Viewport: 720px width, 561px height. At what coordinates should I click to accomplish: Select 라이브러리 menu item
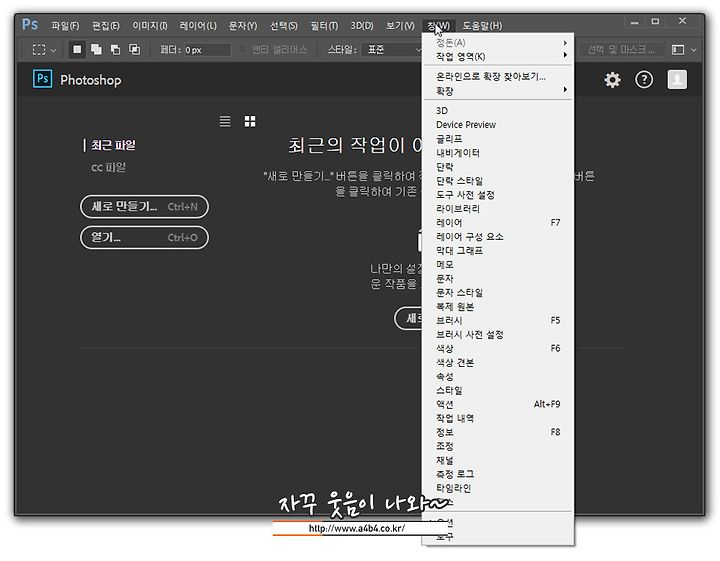(497, 208)
